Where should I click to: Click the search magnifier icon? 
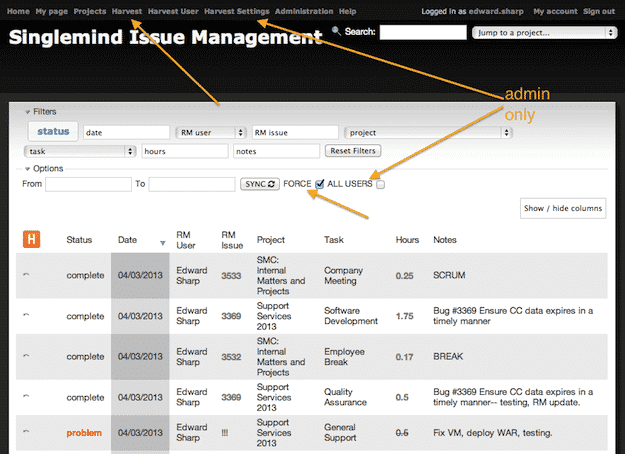tap(336, 31)
